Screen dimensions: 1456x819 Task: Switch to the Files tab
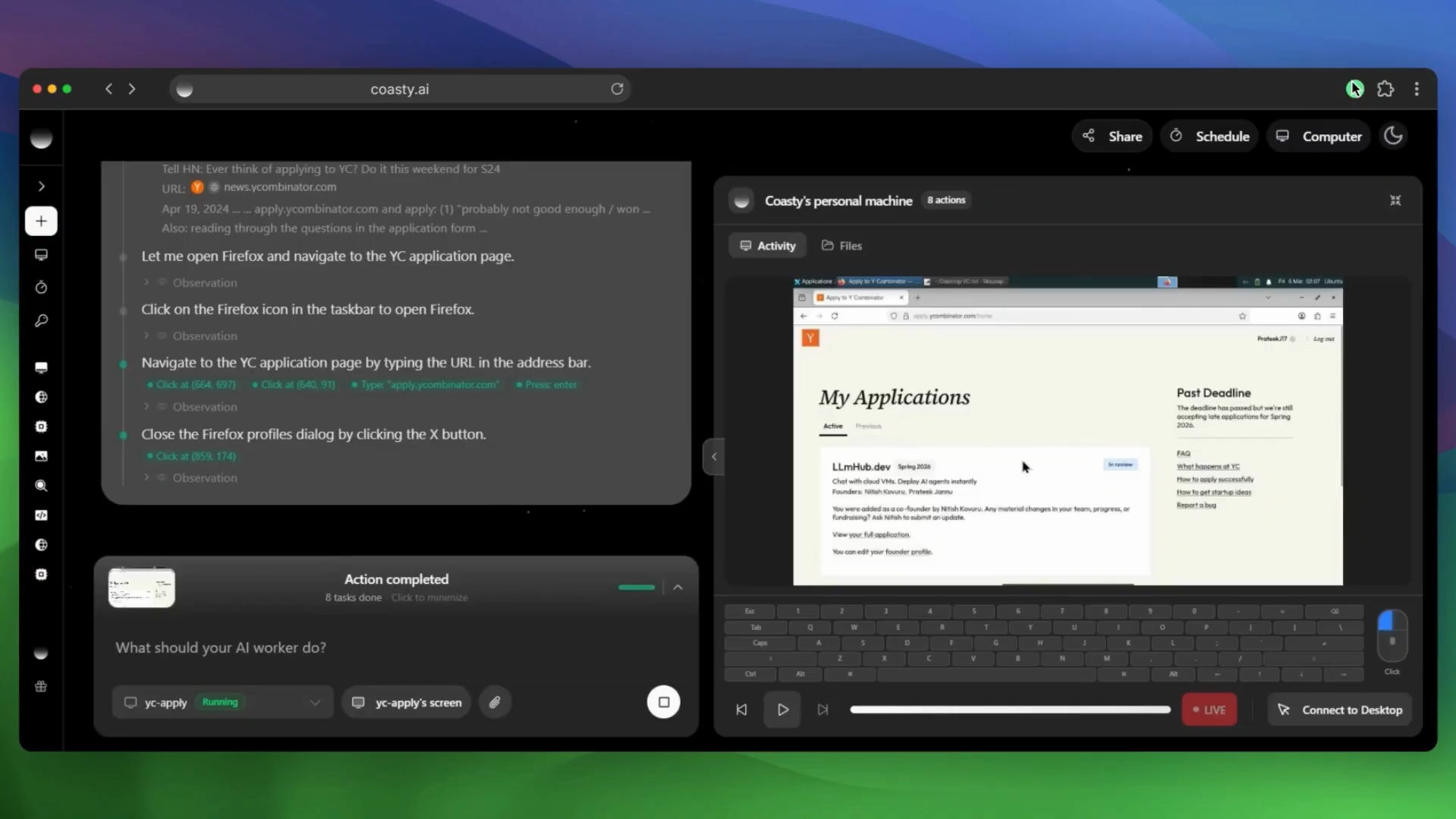(841, 245)
